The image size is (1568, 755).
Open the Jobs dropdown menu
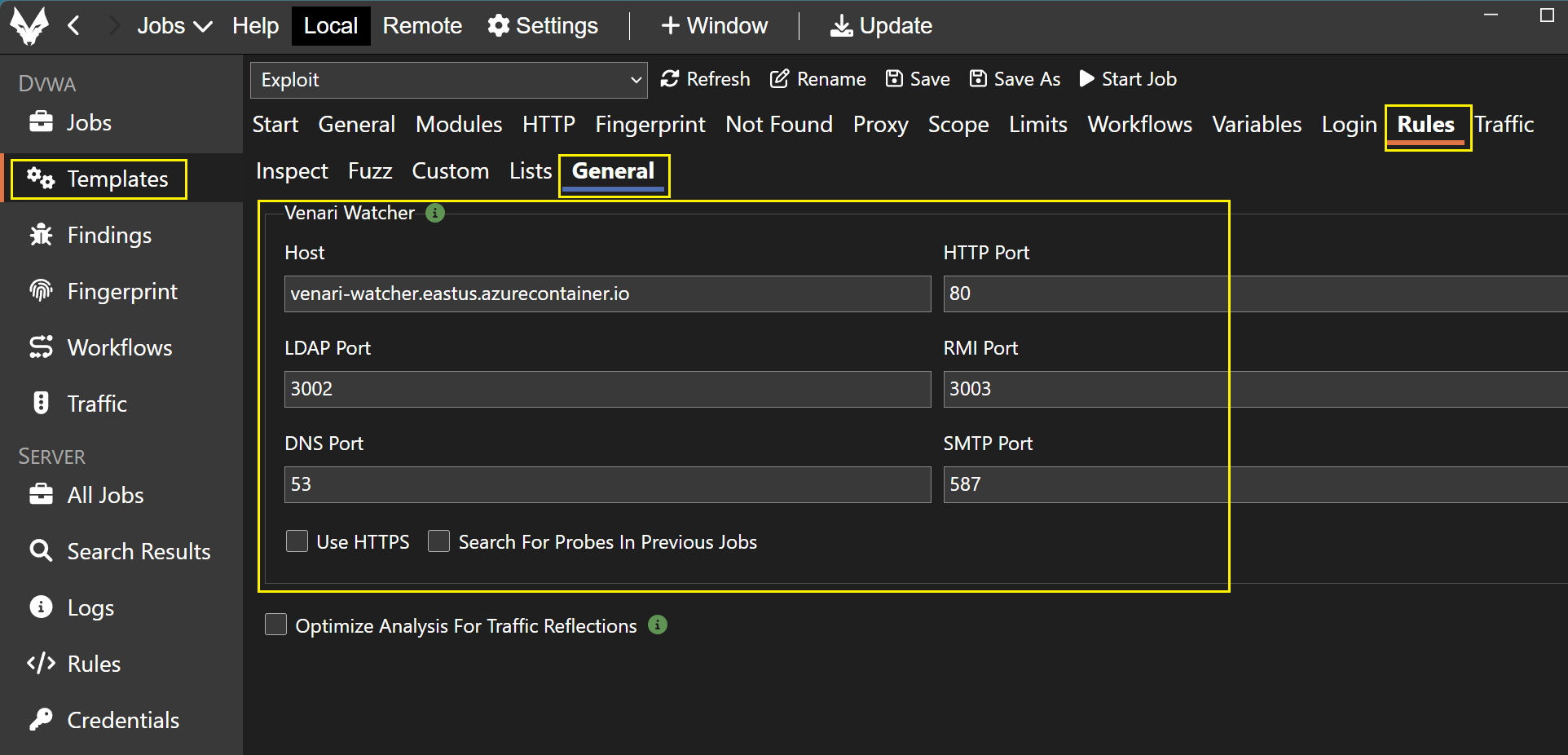(174, 26)
